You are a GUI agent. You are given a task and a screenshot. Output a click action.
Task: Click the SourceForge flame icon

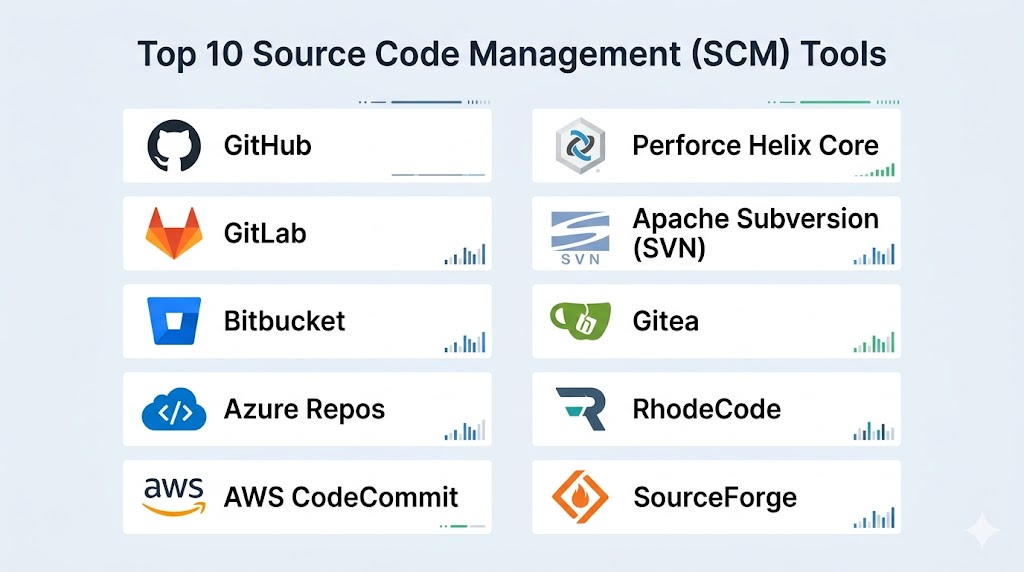(581, 497)
